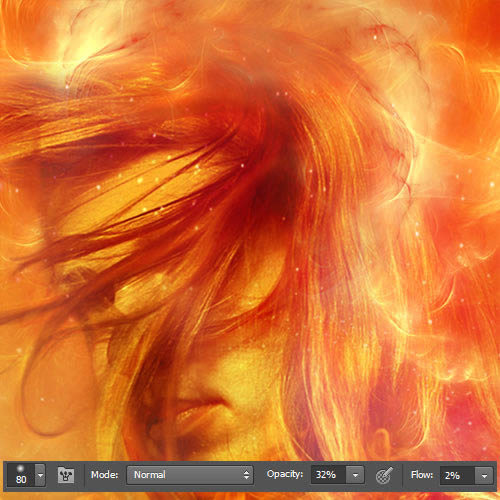This screenshot has width=500, height=500.
Task: Click the brush size 80 number
Action: [x=21, y=479]
